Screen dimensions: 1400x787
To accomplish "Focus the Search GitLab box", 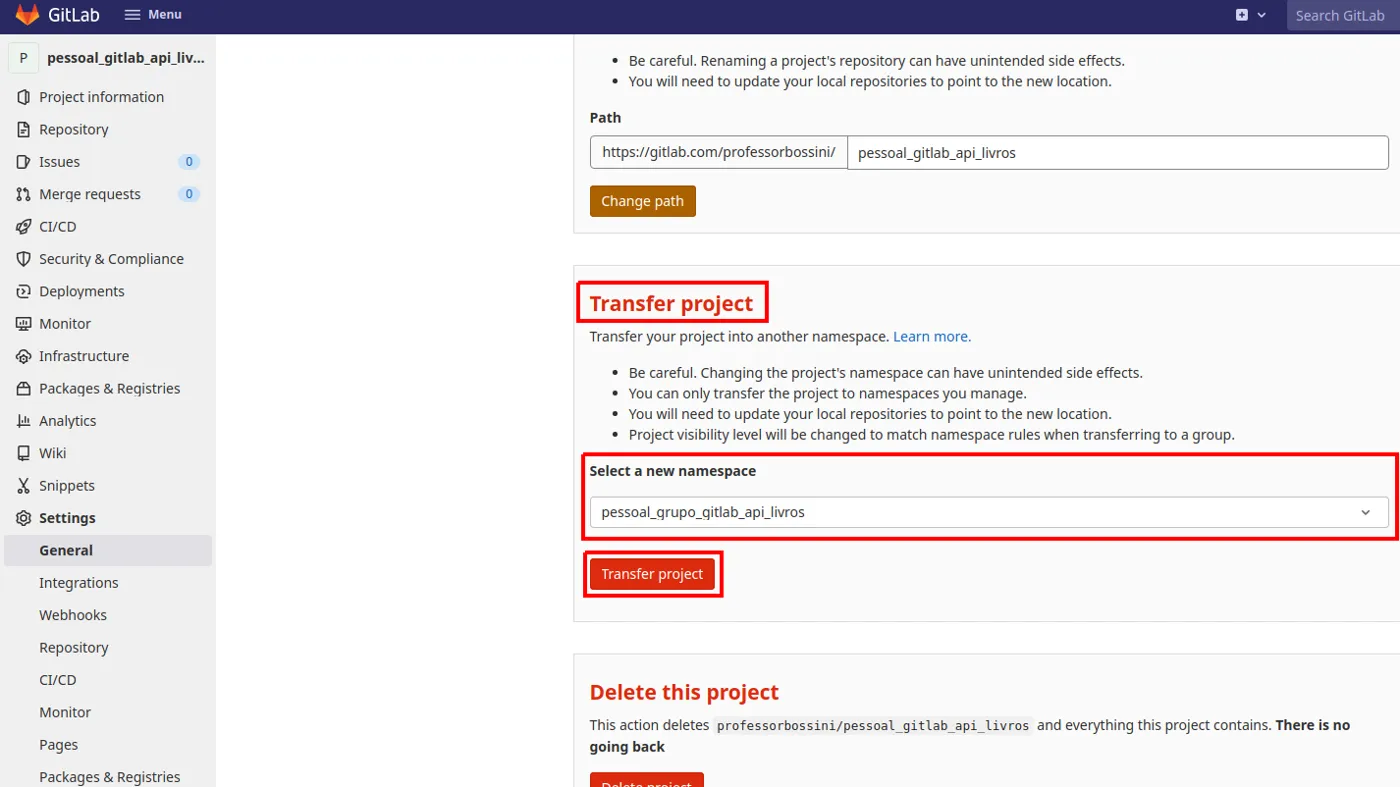I will point(1343,15).
